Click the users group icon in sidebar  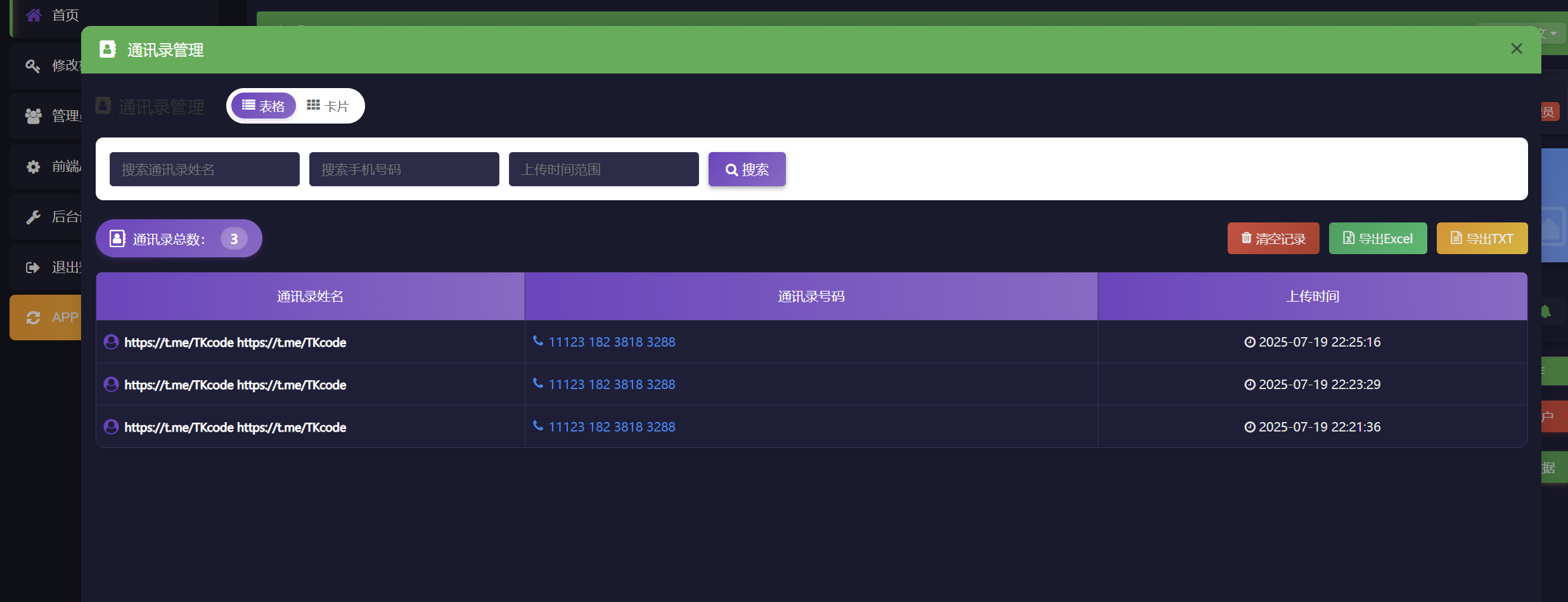[33, 116]
